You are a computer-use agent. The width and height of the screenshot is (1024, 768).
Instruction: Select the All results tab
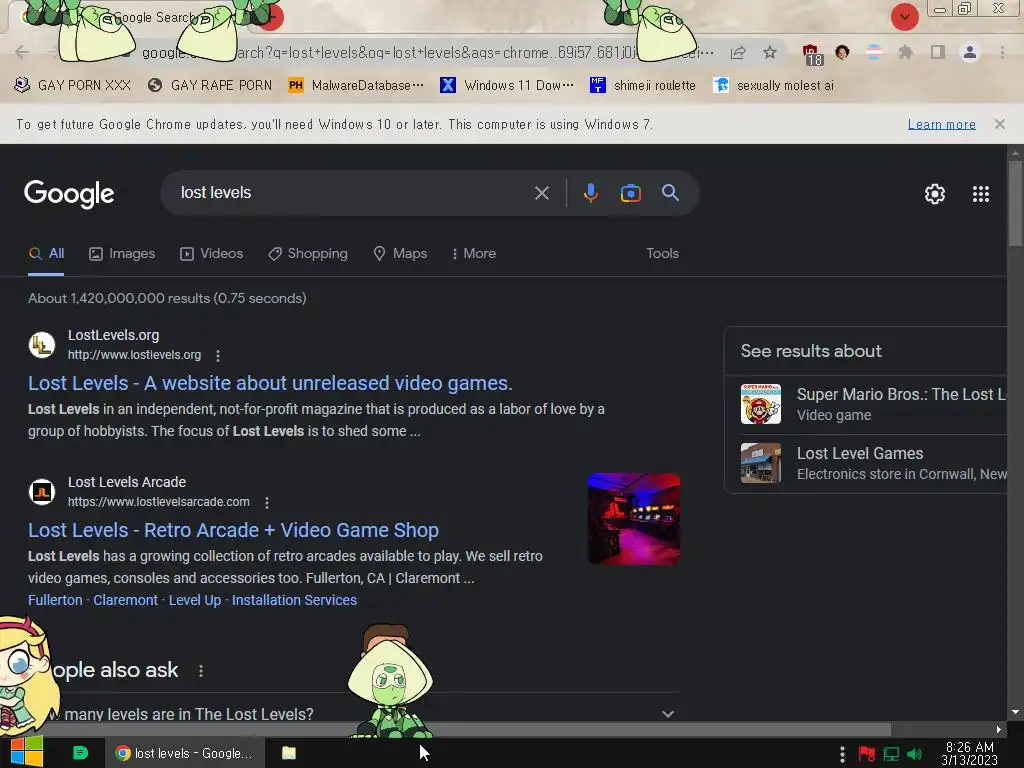(46, 253)
